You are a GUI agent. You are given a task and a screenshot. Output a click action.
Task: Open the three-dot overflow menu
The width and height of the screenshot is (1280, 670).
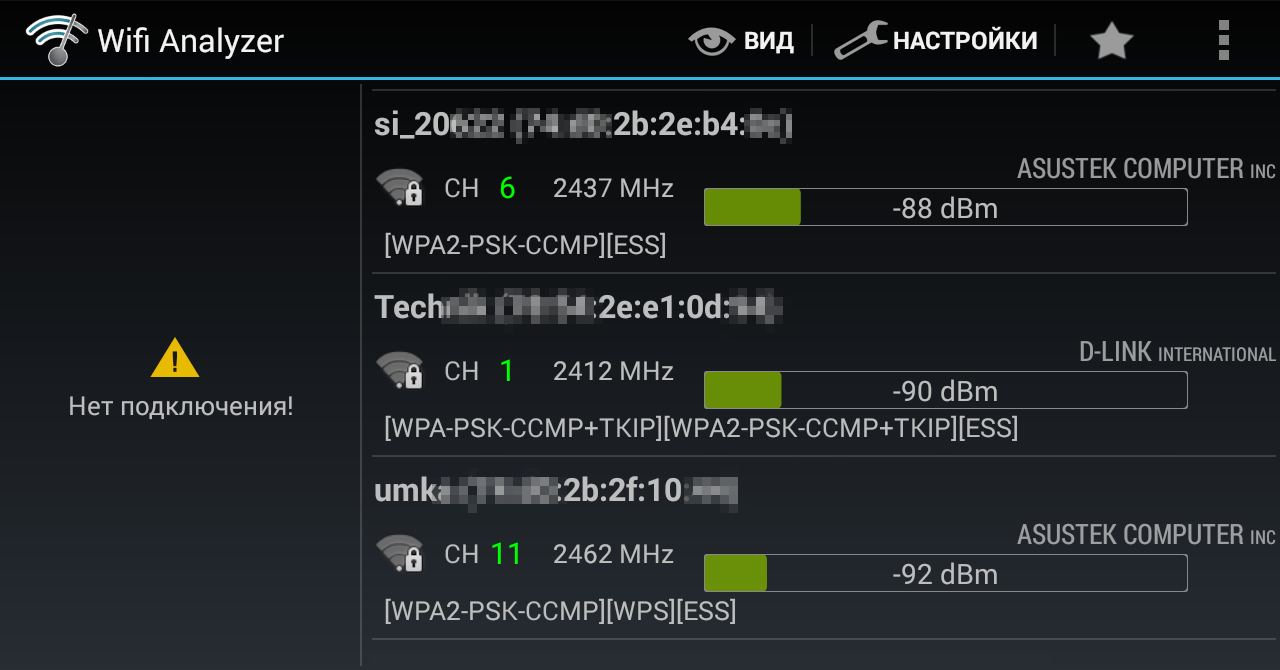(x=1223, y=40)
